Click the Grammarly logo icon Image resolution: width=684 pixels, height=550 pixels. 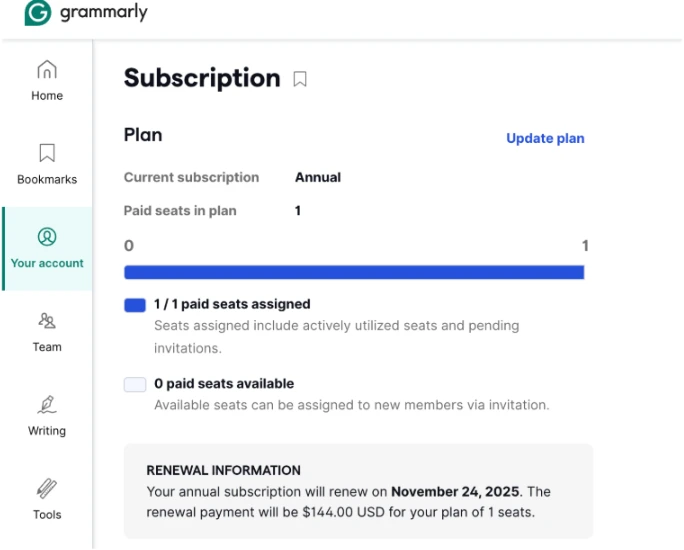(x=38, y=12)
